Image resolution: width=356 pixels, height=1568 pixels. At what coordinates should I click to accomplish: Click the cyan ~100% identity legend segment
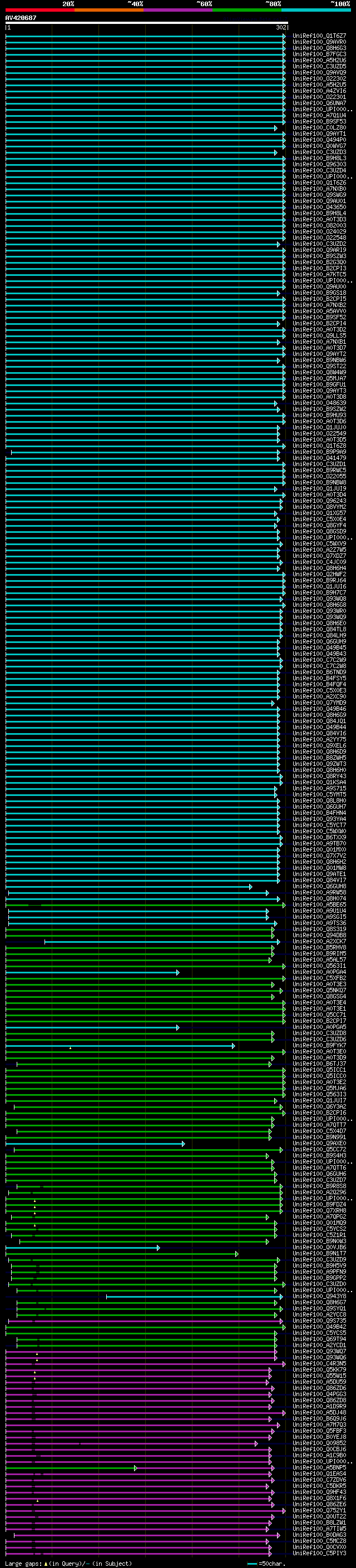tap(316, 10)
